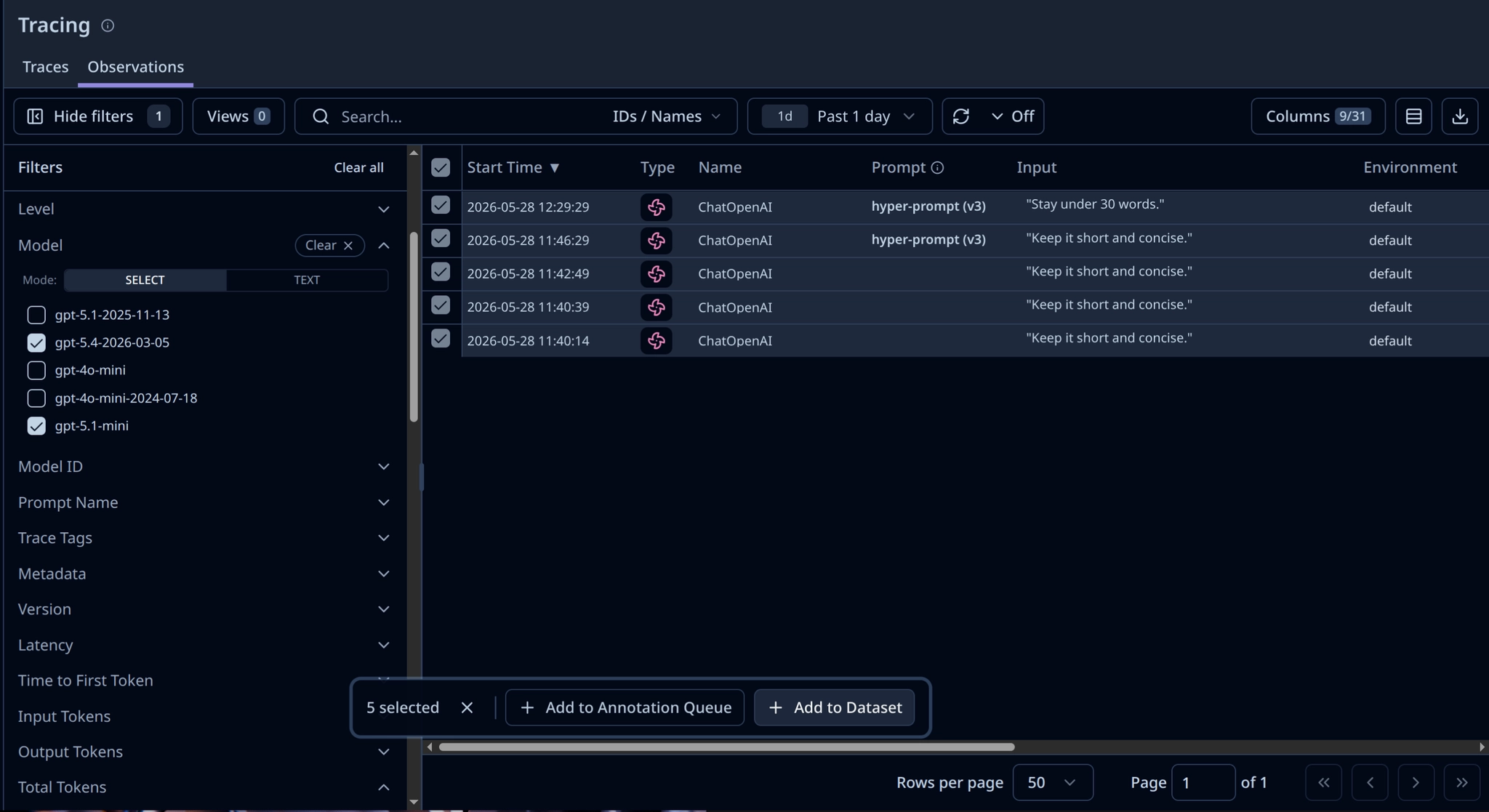Screen dimensions: 1489x812
Task: Click Add to Annotation Queue
Action: coord(625,707)
